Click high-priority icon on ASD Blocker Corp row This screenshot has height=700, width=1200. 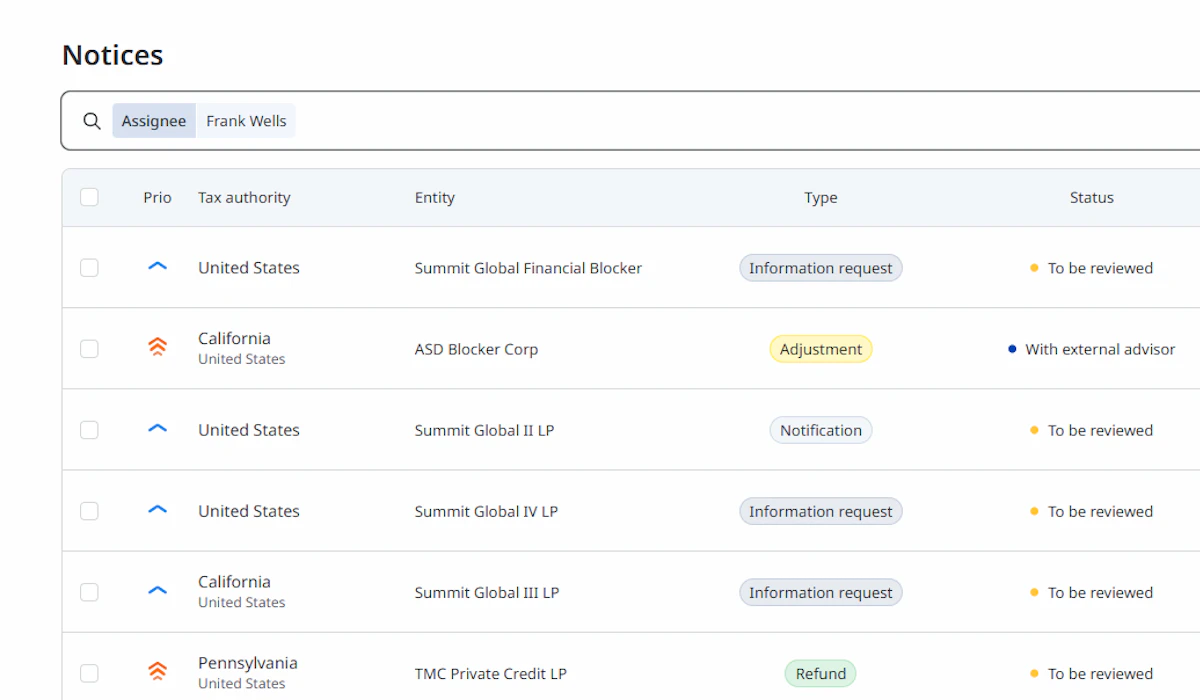(157, 348)
